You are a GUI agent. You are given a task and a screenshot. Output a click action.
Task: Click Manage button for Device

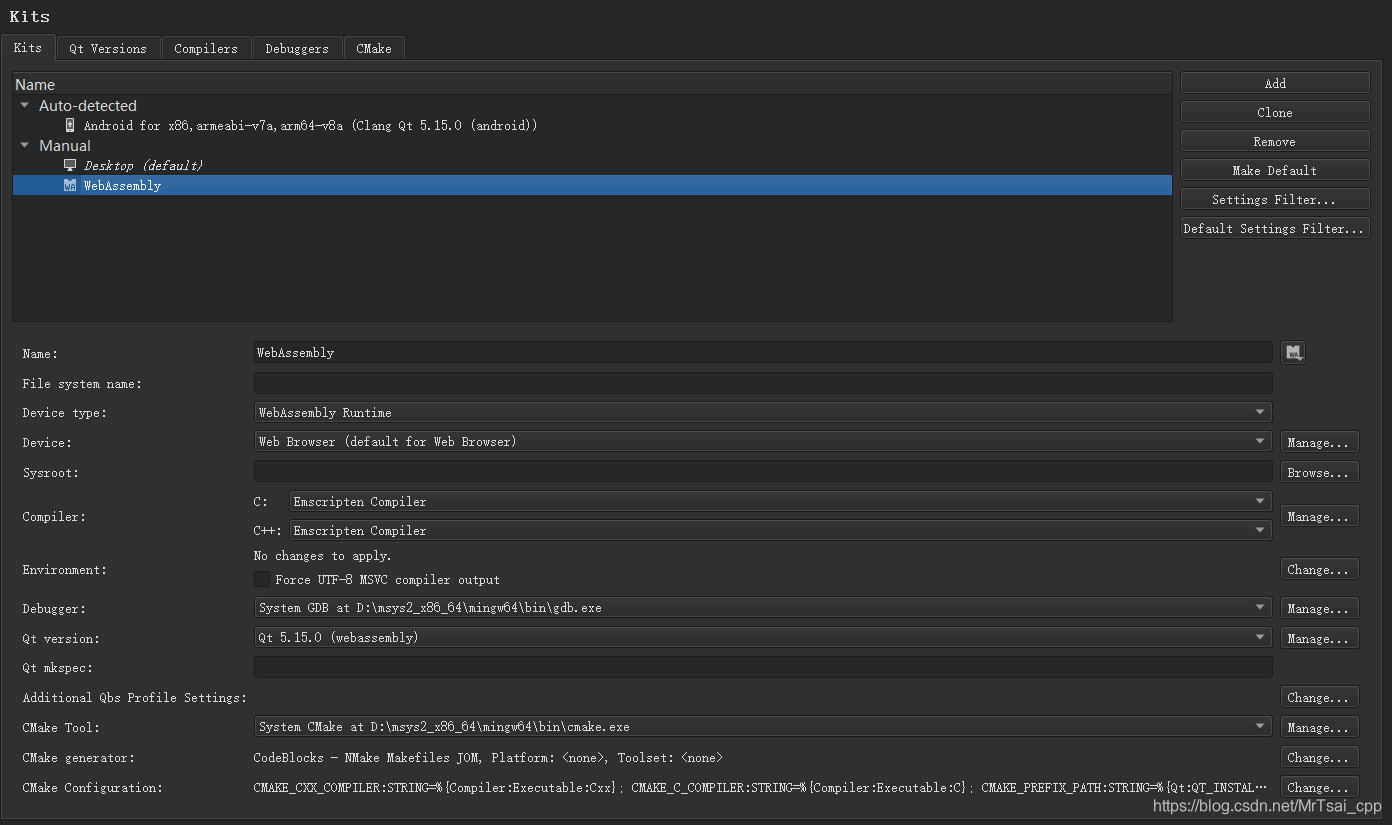tap(1320, 442)
